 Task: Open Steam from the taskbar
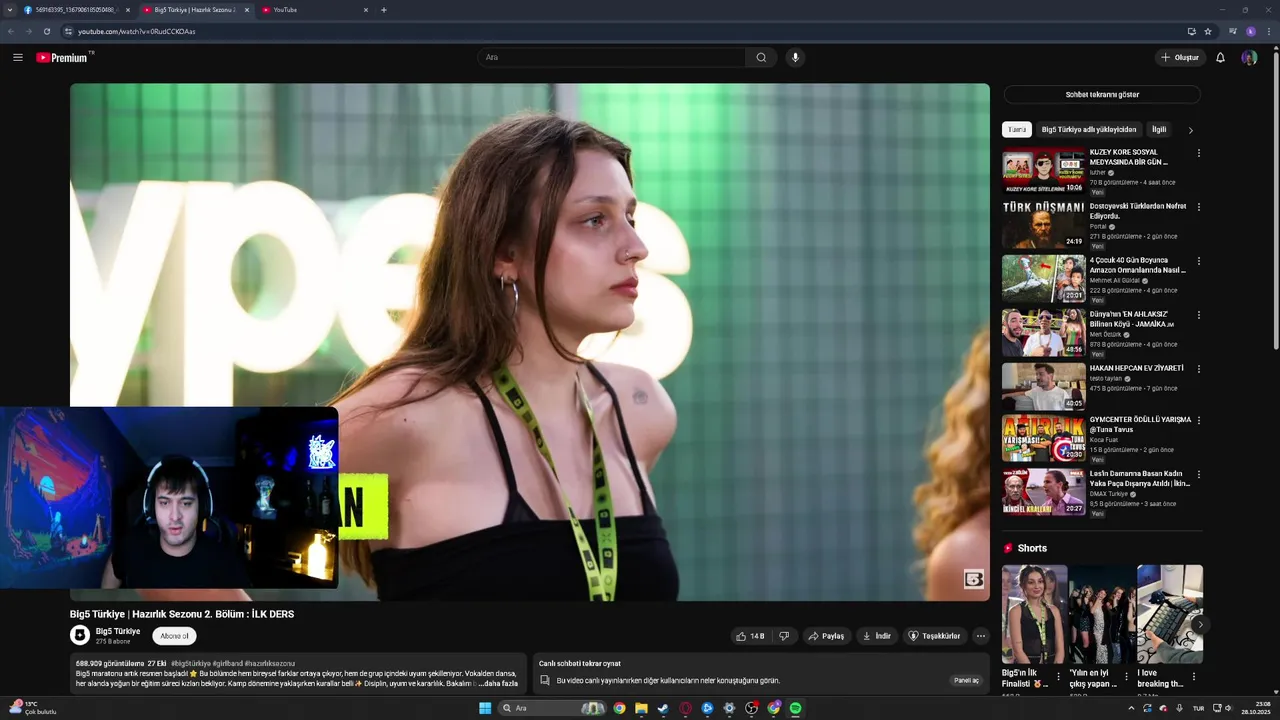[663, 708]
